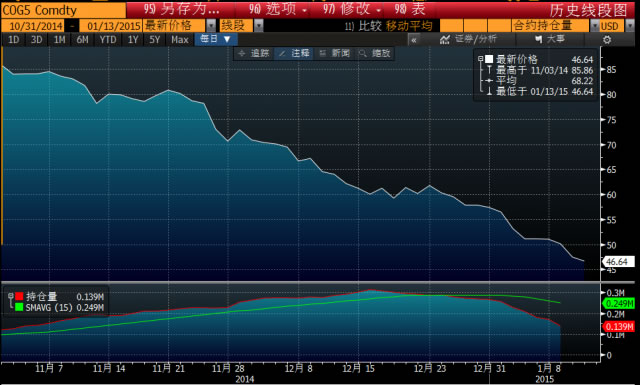The width and height of the screenshot is (640, 385).
Task: Click the 12月 15 date axis label
Action: (358, 369)
